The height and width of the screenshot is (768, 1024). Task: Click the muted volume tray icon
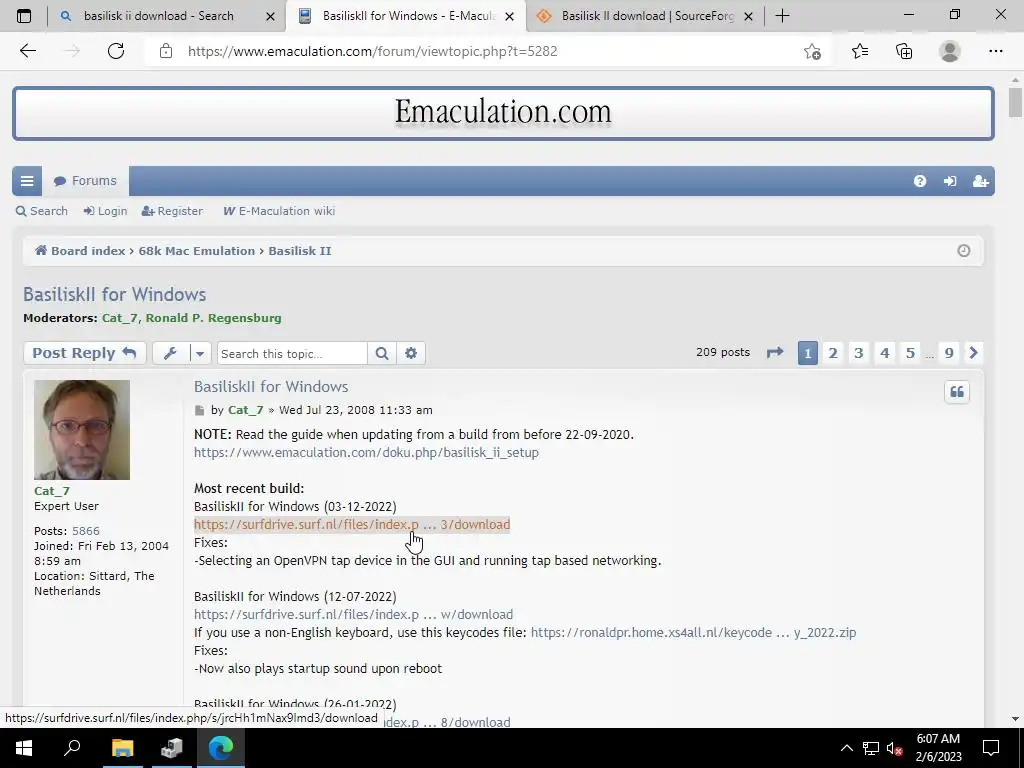pyautogui.click(x=895, y=748)
